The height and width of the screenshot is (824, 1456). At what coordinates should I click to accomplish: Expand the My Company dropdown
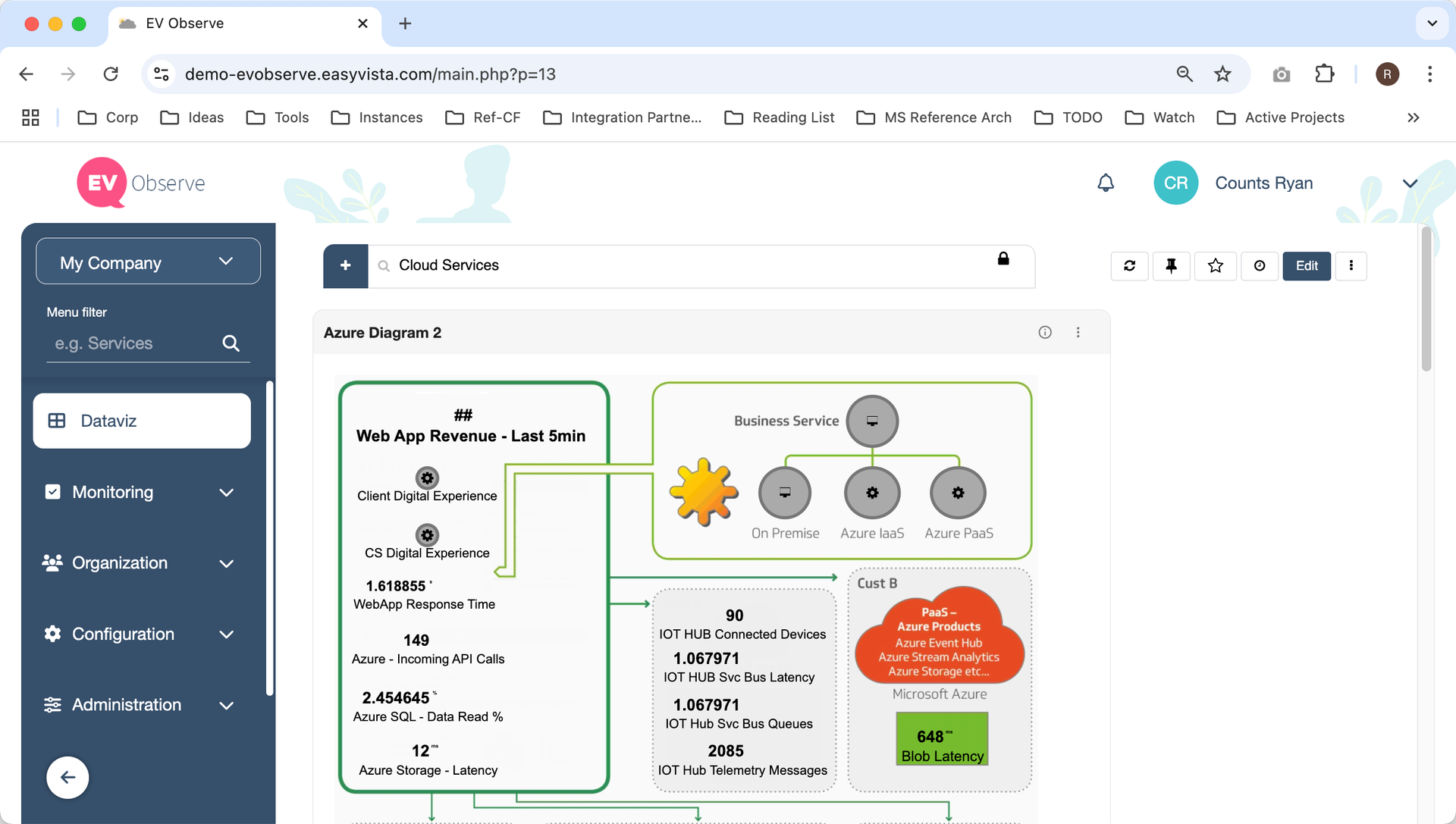(x=148, y=262)
